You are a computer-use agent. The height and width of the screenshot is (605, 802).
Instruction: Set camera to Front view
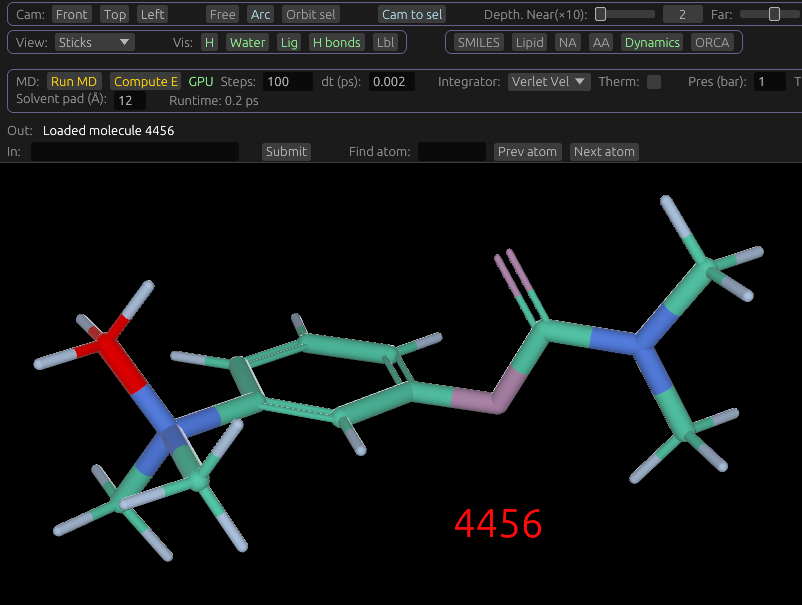point(72,15)
